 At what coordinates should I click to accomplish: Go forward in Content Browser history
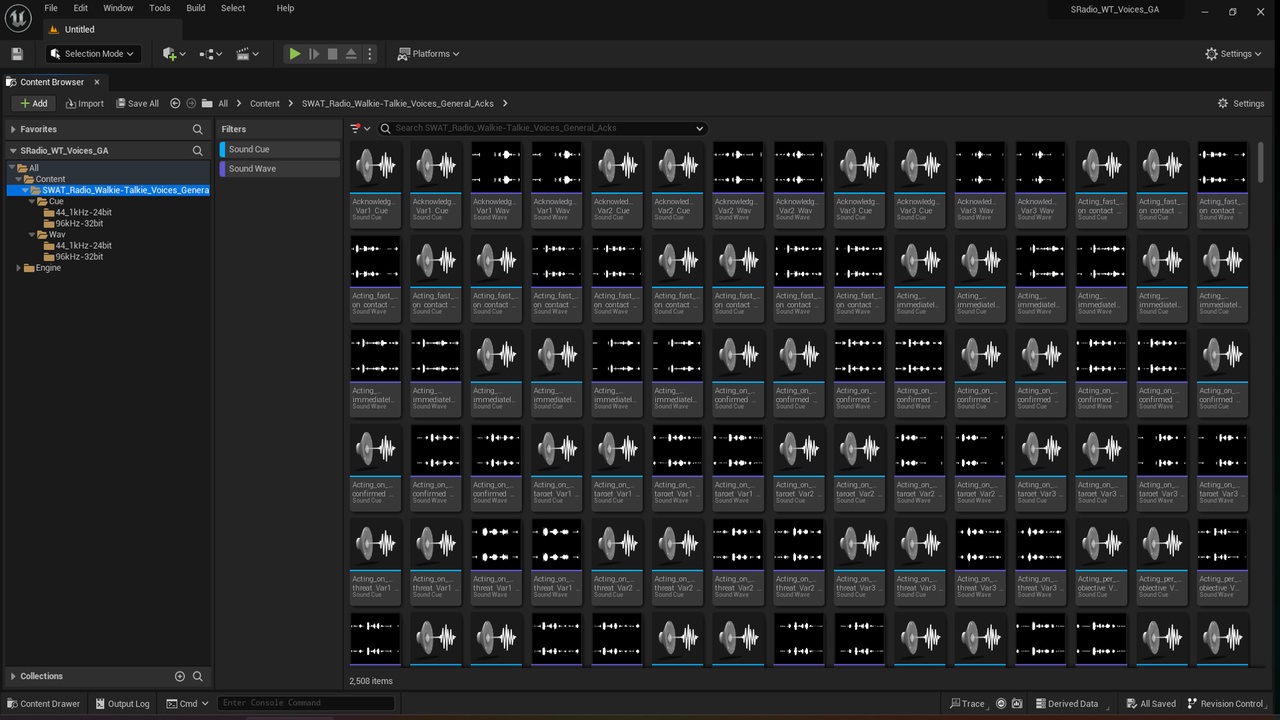pyautogui.click(x=191, y=103)
